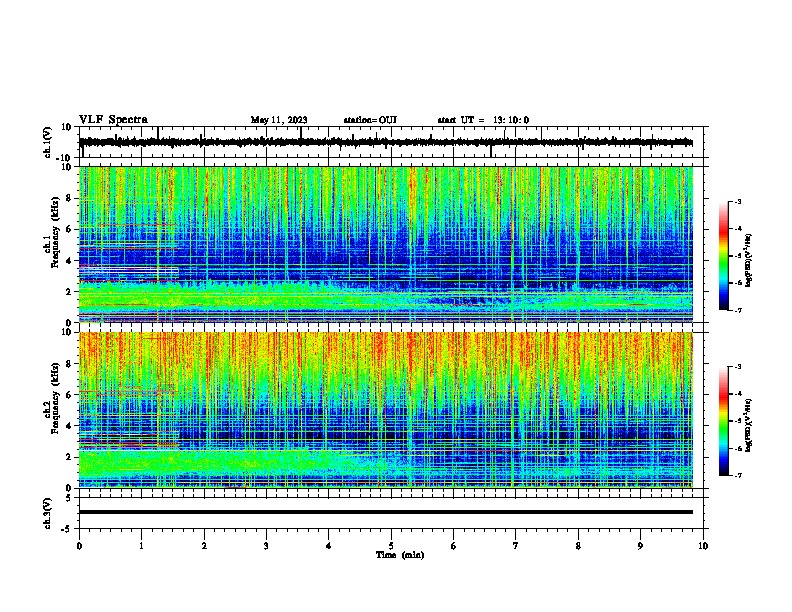Click the ch.2 spectrogram colorbar
Image resolution: width=792 pixels, height=612 pixels.
click(x=724, y=421)
